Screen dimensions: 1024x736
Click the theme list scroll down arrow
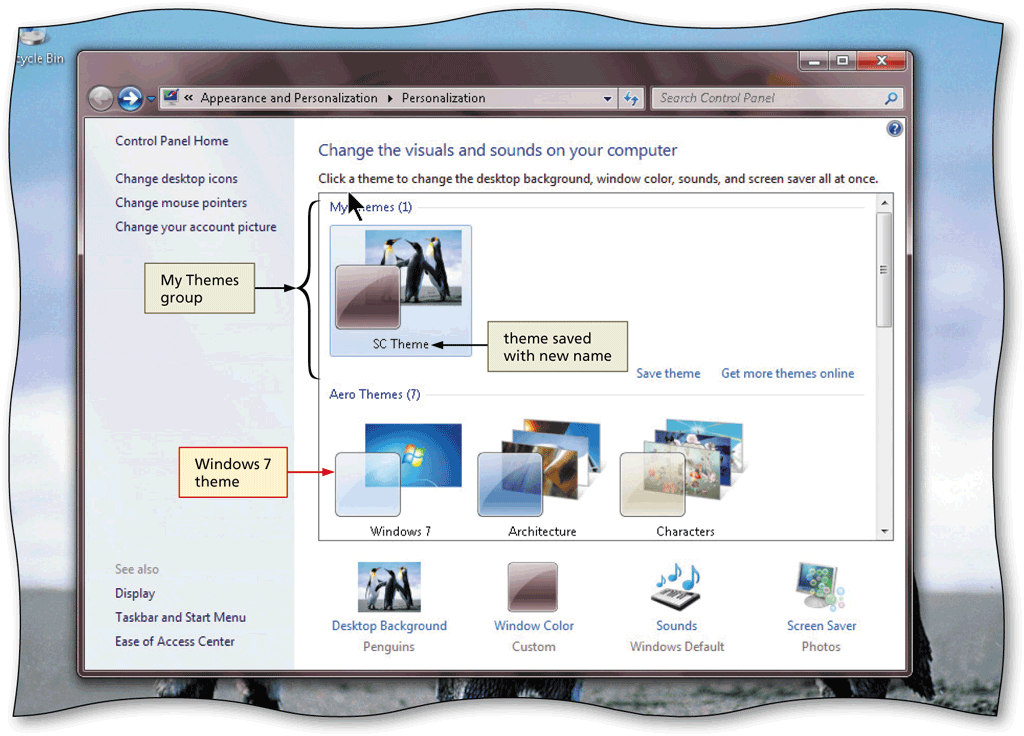tap(884, 531)
